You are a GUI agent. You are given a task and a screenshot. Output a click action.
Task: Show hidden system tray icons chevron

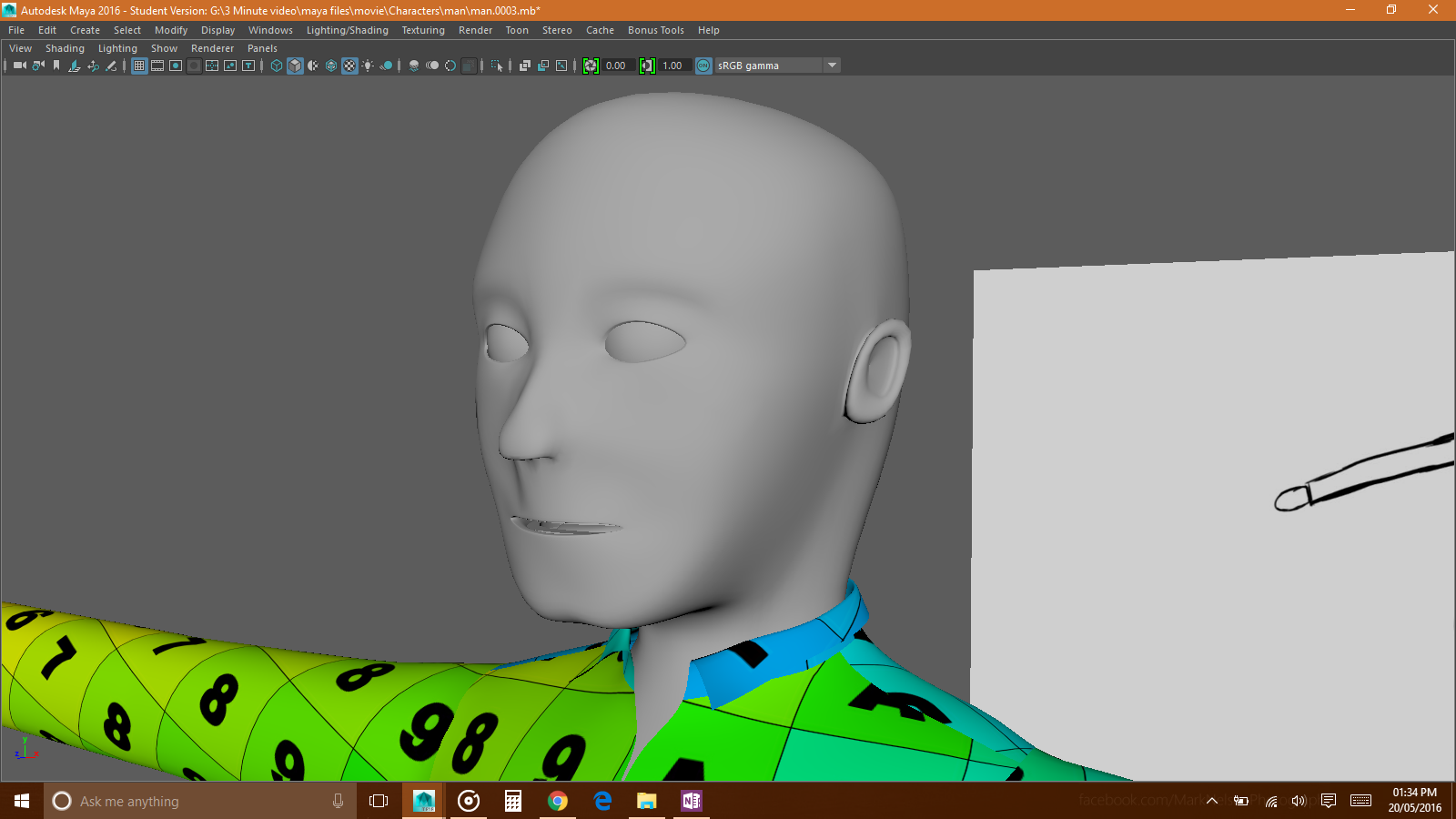[1212, 801]
